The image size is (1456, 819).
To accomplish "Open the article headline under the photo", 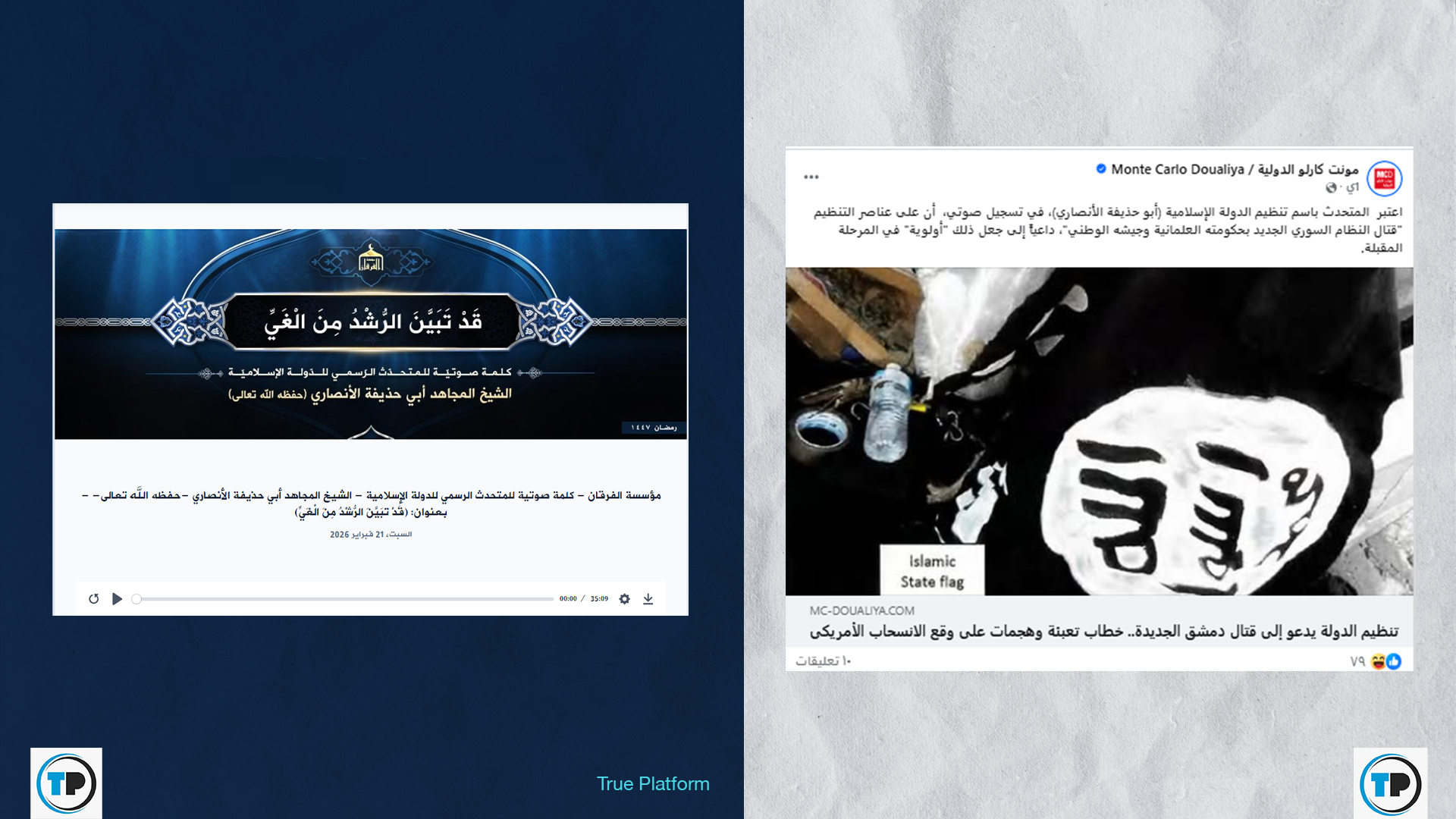I will 1103,631.
